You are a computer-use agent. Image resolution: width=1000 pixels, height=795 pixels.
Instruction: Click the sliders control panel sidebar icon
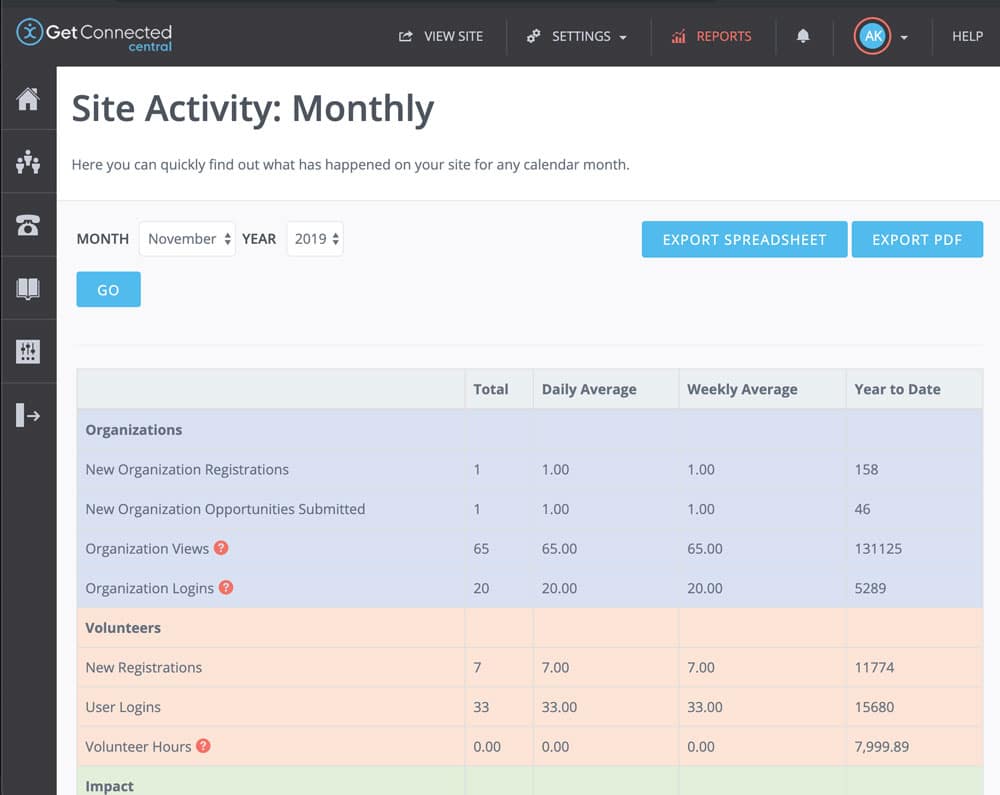(x=28, y=352)
